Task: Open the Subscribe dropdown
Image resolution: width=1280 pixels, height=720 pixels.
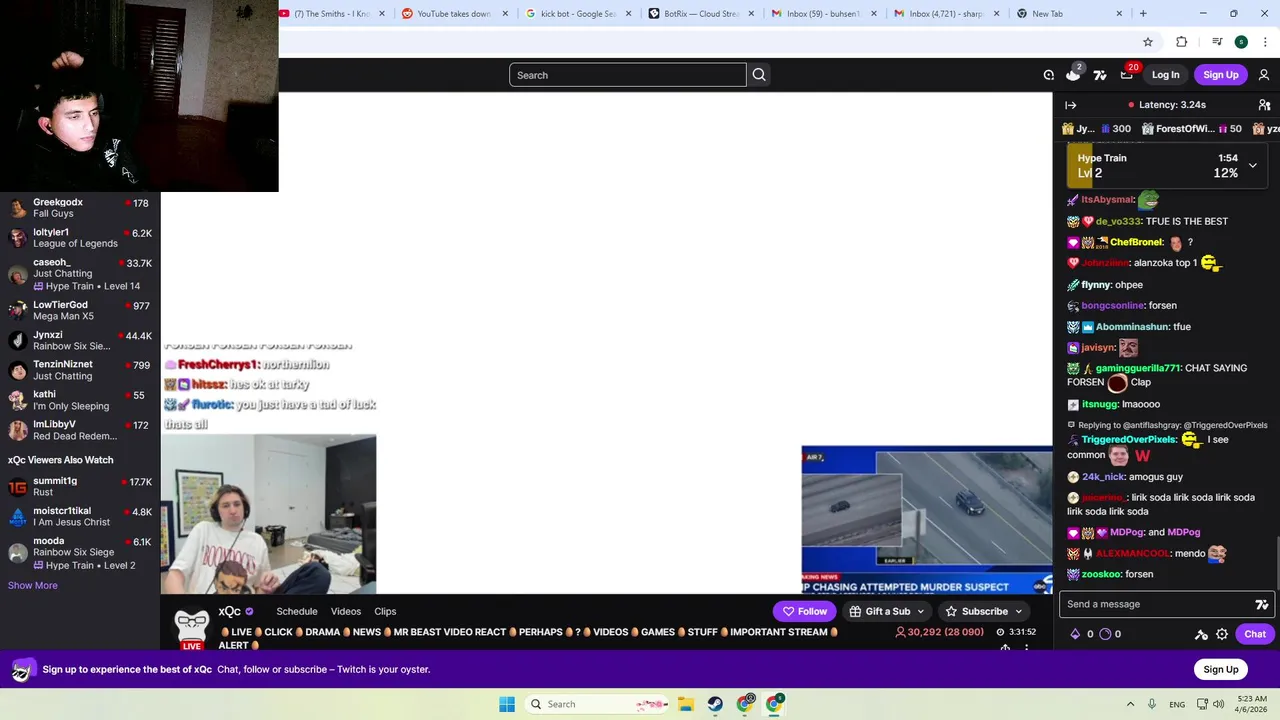Action: coord(985,611)
